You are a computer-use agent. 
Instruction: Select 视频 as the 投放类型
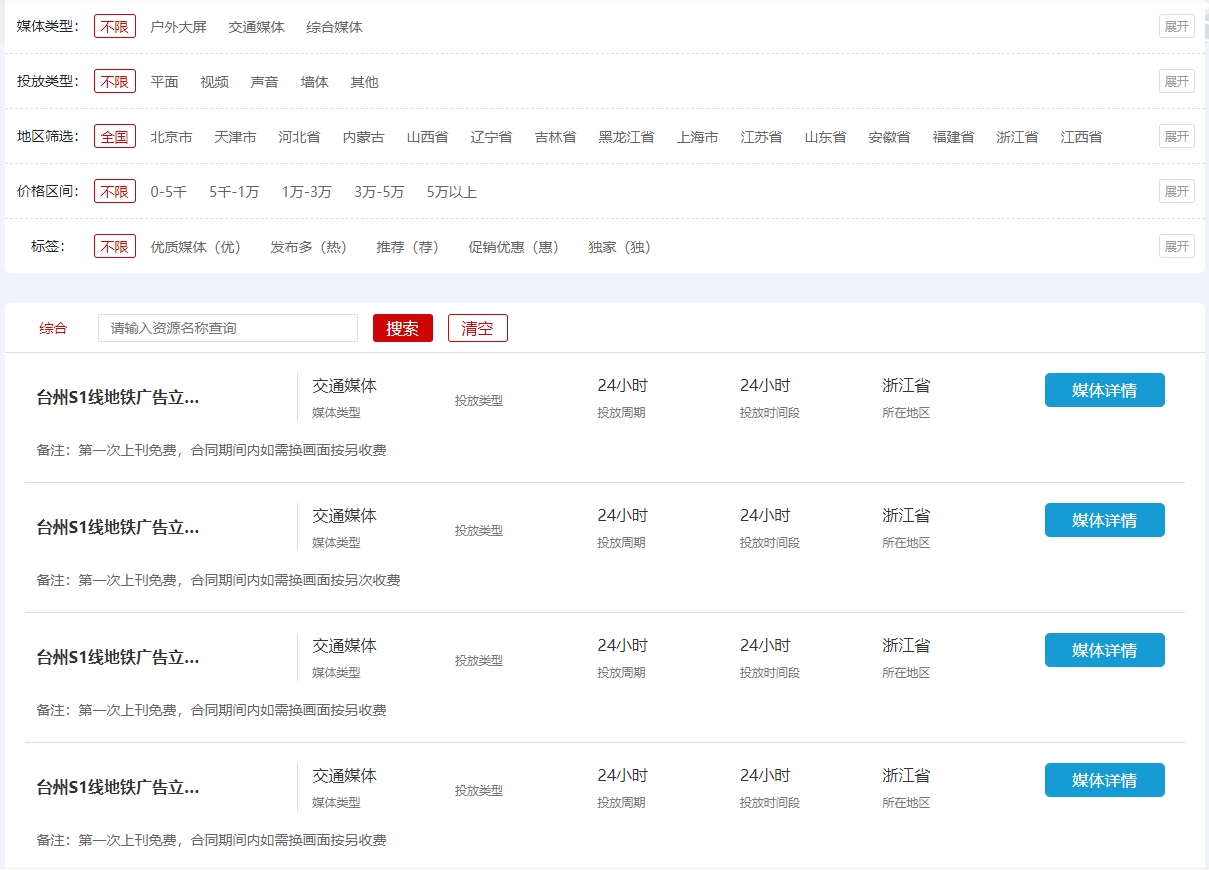[x=214, y=82]
